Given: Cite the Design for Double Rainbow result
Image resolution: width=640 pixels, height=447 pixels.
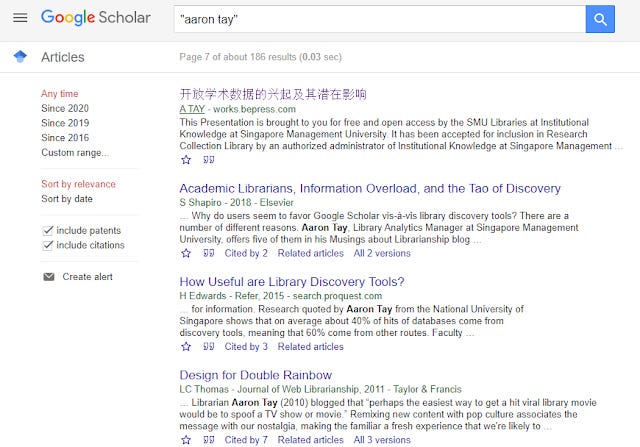Looking at the screenshot, I should click(209, 440).
